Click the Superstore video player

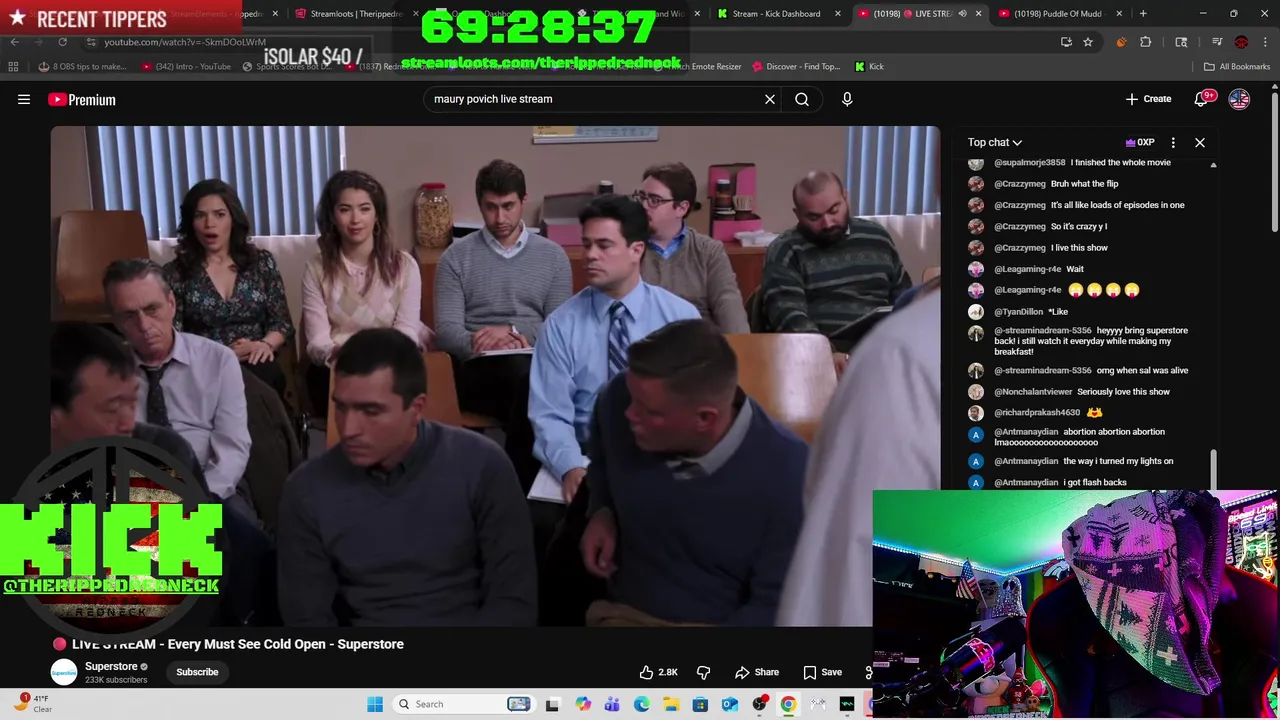495,376
